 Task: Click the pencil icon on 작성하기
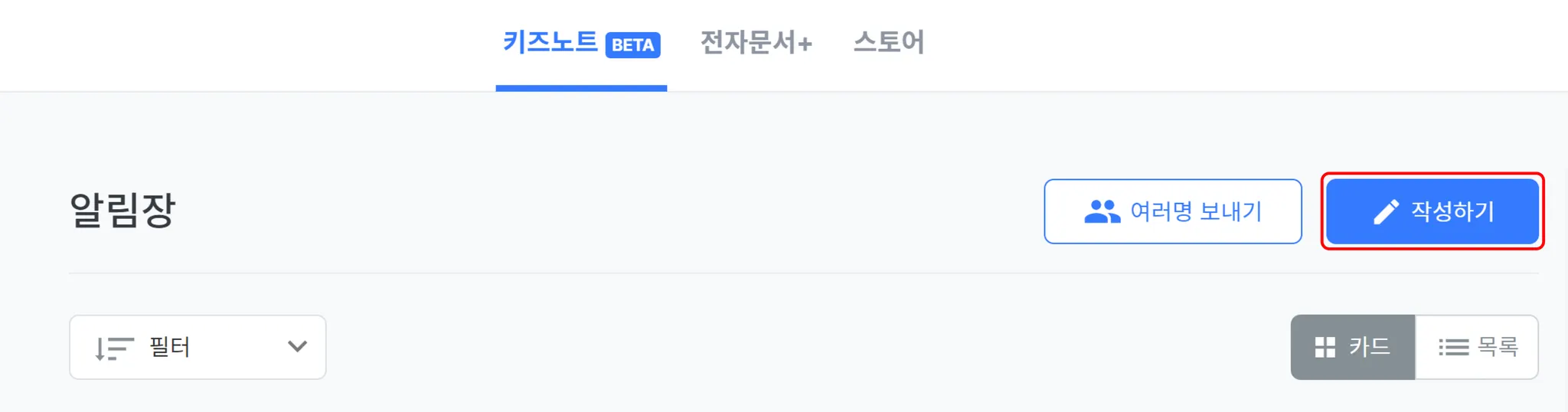coord(1386,211)
